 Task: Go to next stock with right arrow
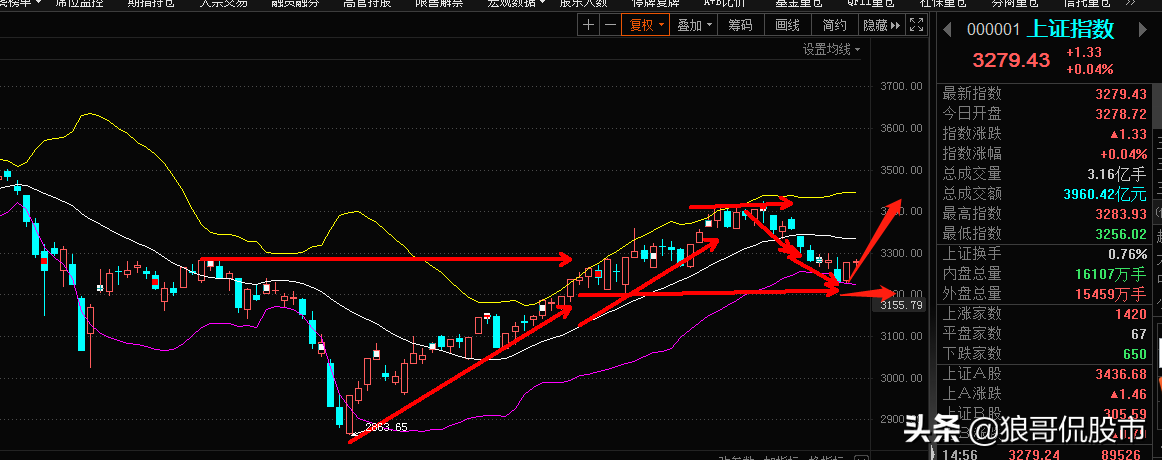1142,30
